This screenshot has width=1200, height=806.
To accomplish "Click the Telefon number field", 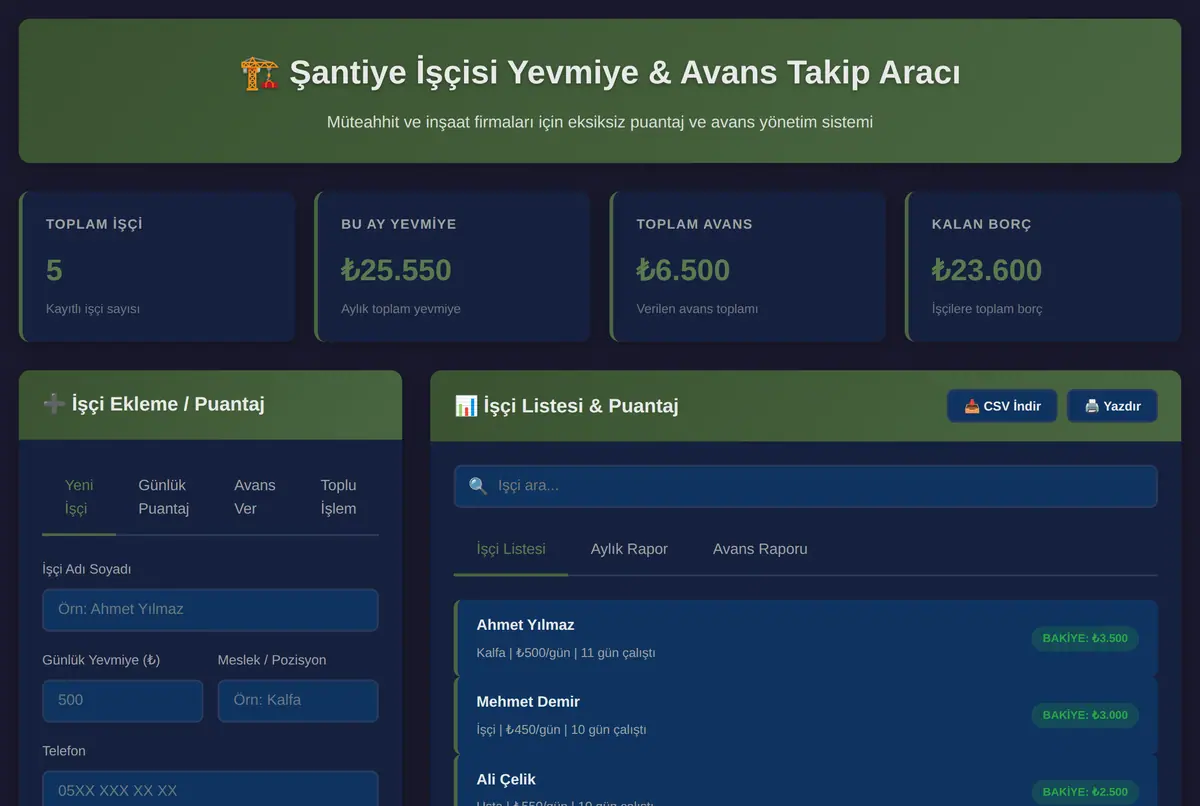I will (210, 789).
